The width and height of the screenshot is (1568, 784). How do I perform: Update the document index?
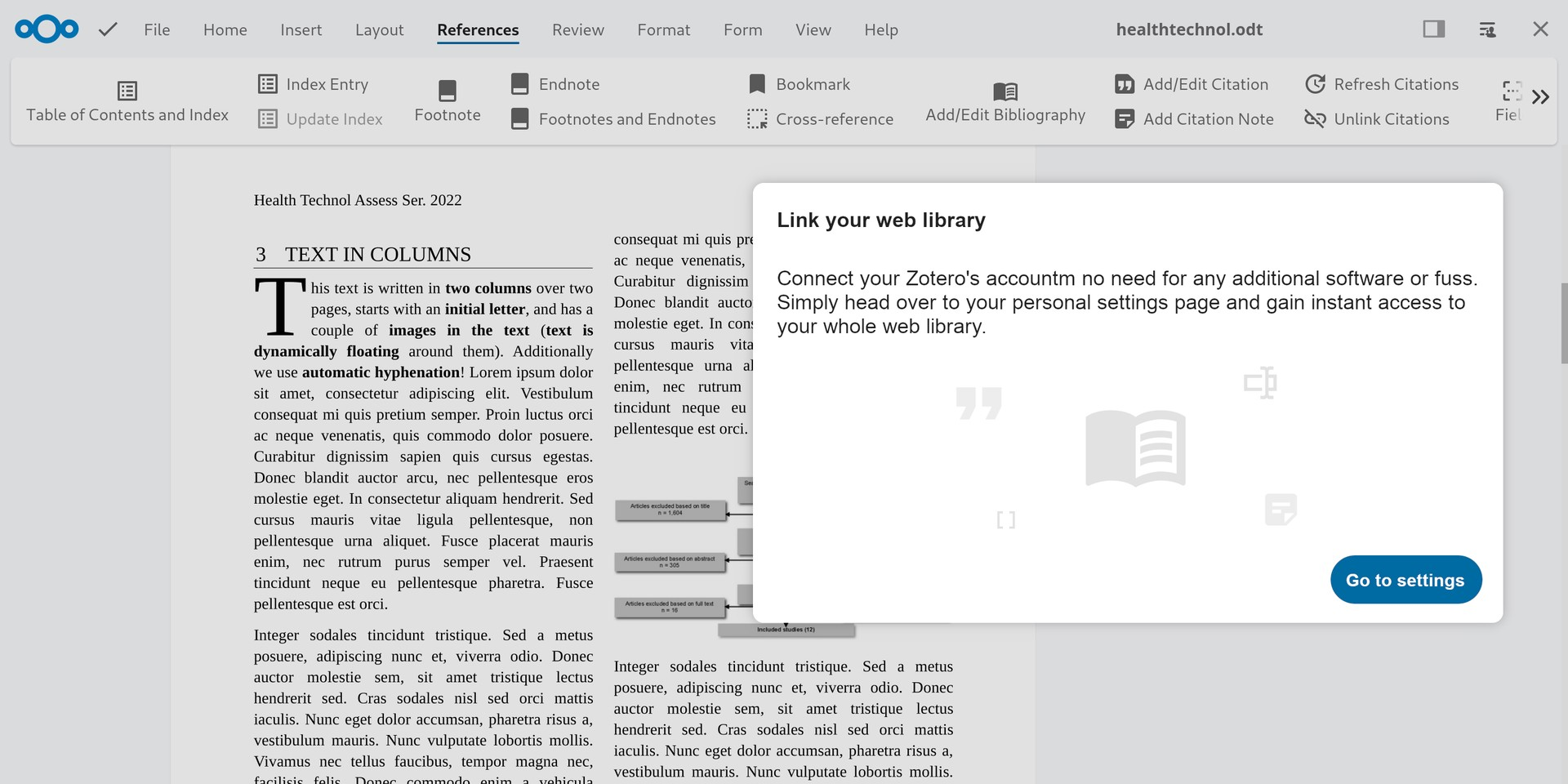coord(320,118)
